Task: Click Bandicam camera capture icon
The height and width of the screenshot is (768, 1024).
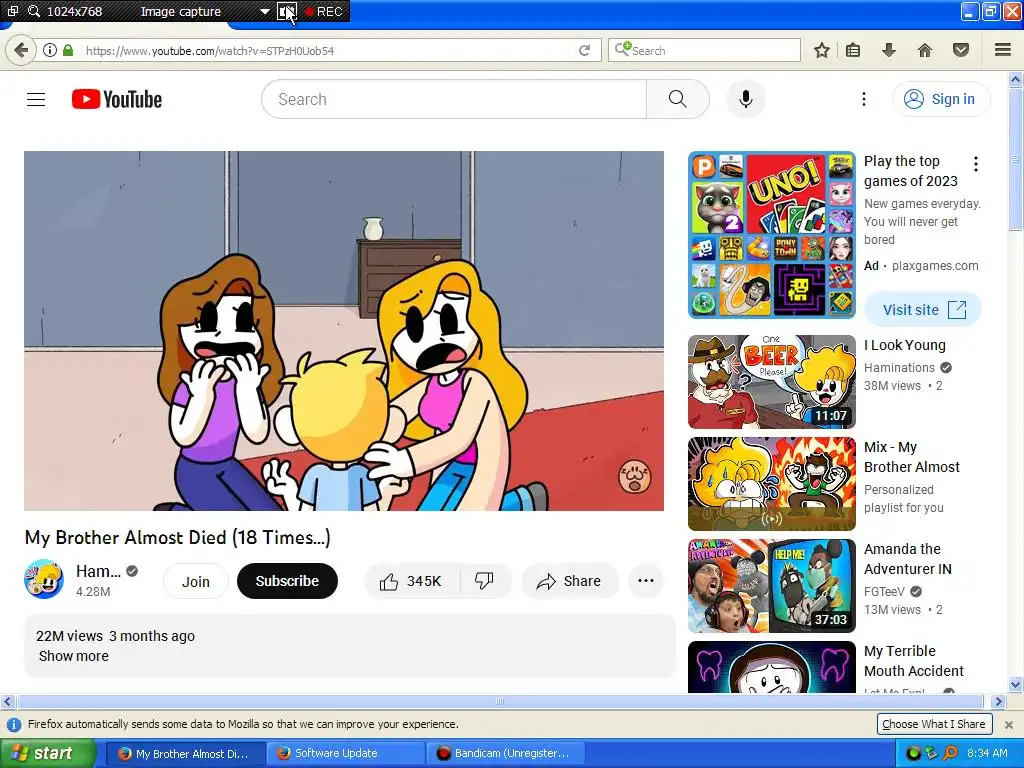Action: point(287,11)
